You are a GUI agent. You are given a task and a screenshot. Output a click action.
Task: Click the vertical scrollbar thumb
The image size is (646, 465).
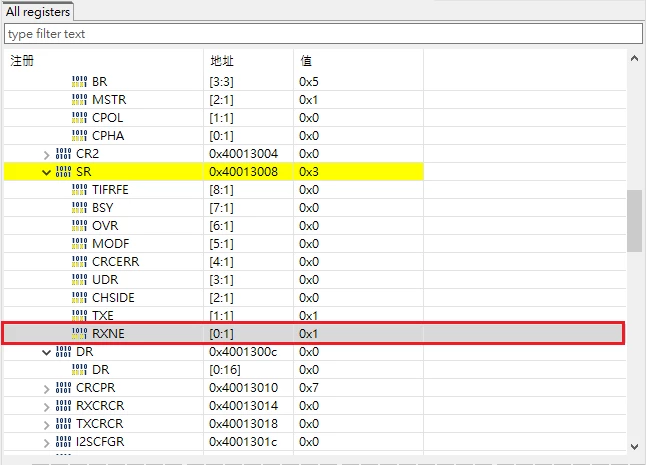(x=634, y=221)
